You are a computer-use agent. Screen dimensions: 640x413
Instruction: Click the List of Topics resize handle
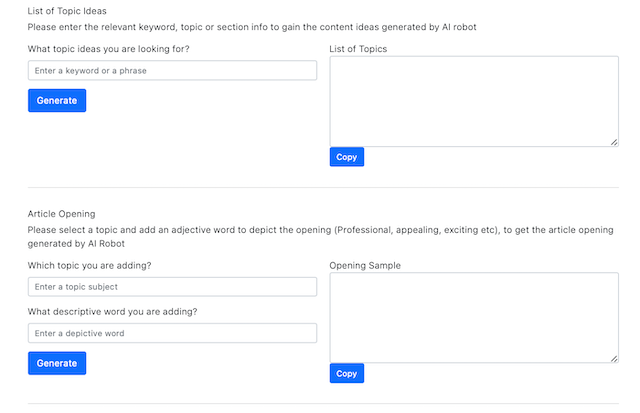[614, 142]
